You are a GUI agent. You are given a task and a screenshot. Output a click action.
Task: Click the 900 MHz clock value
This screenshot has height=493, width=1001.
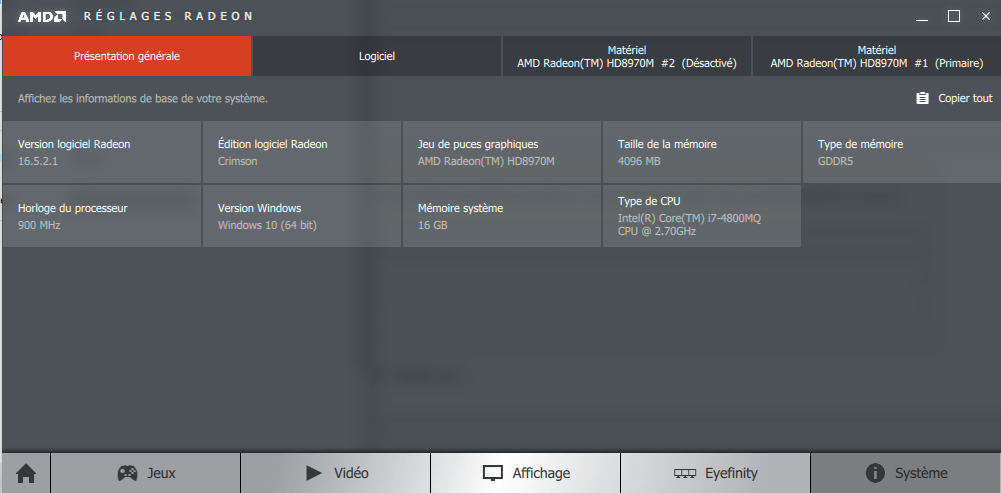coord(39,225)
